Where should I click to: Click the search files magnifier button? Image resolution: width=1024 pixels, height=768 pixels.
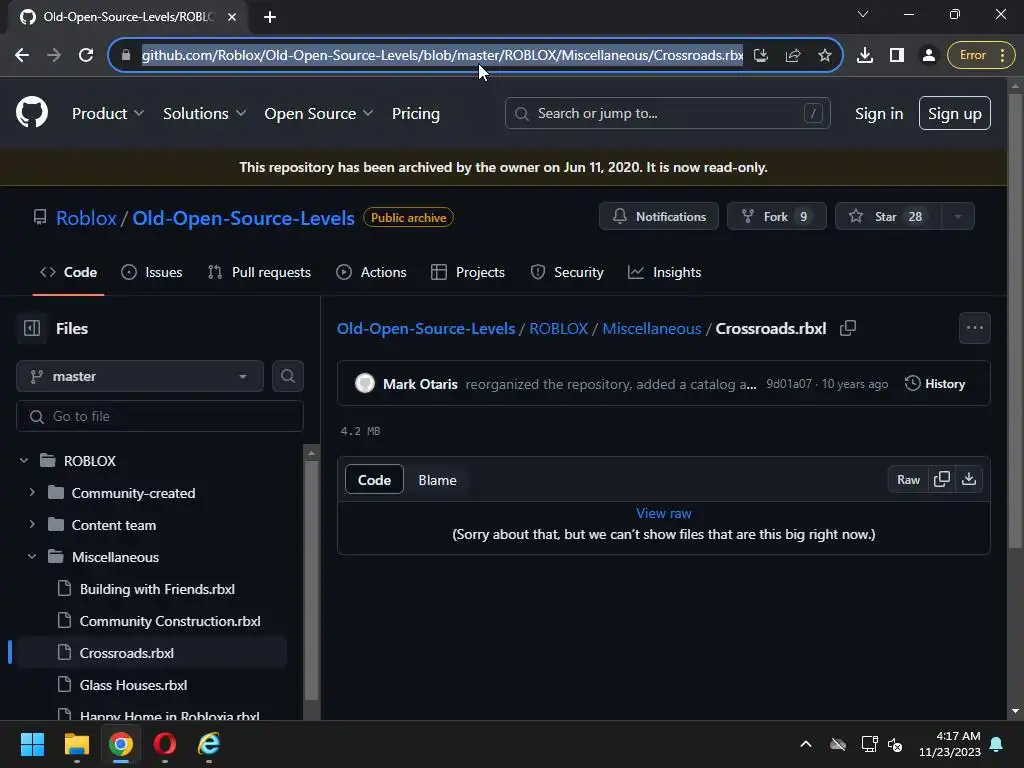(x=287, y=376)
